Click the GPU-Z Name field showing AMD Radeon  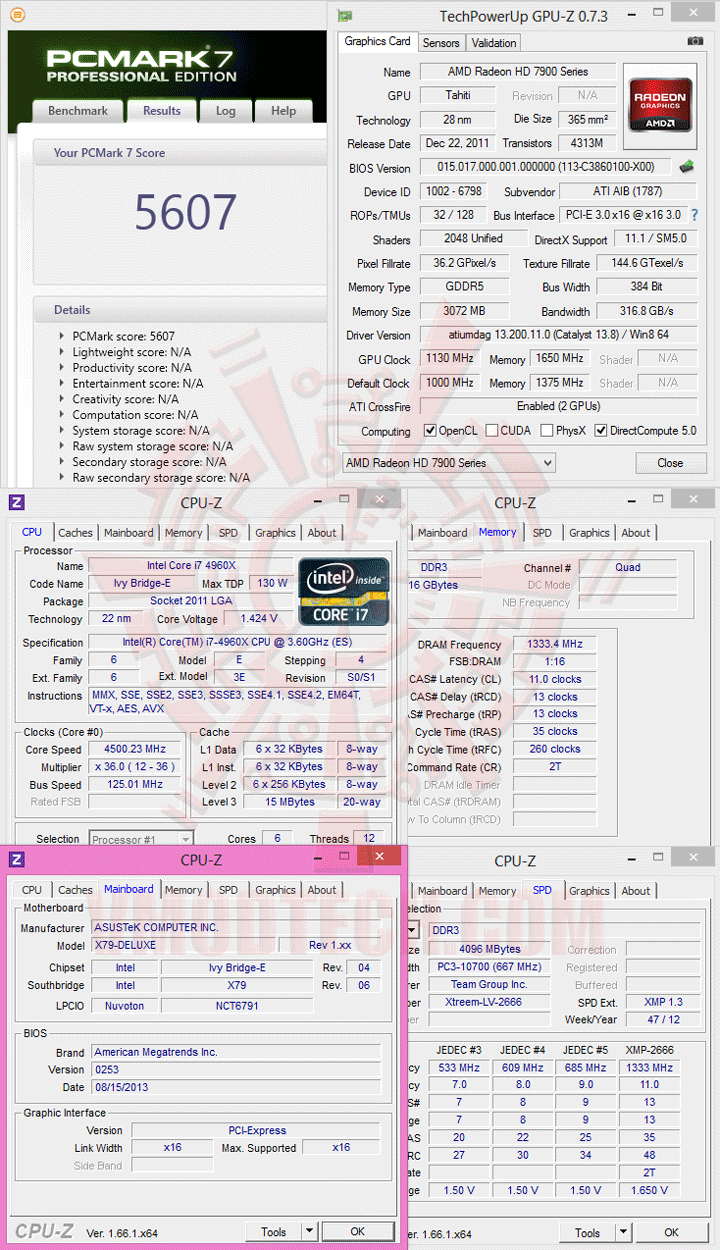[517, 72]
